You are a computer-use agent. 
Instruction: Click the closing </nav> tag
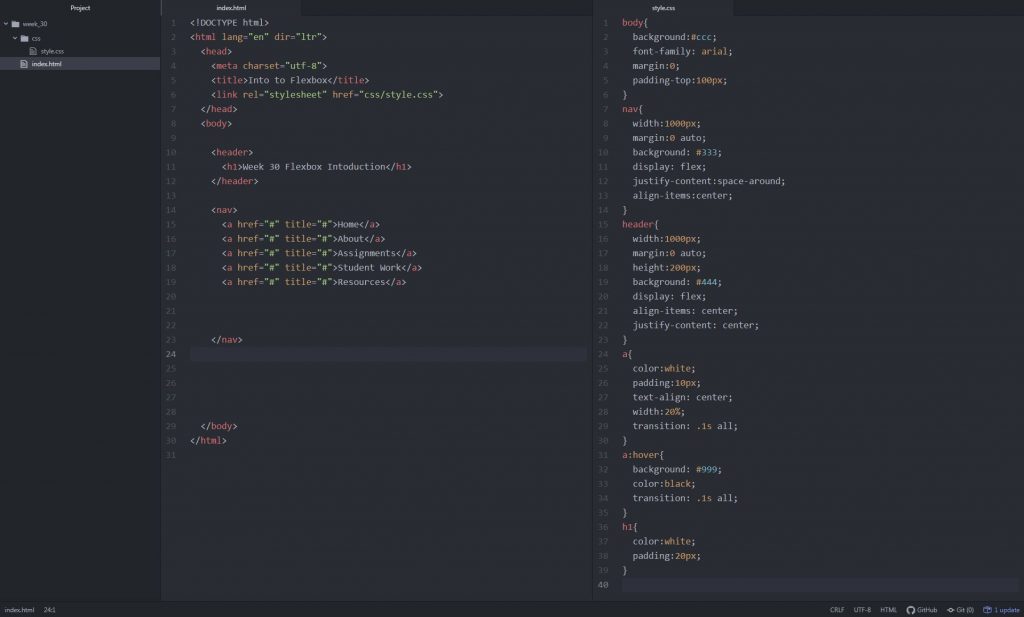point(227,340)
